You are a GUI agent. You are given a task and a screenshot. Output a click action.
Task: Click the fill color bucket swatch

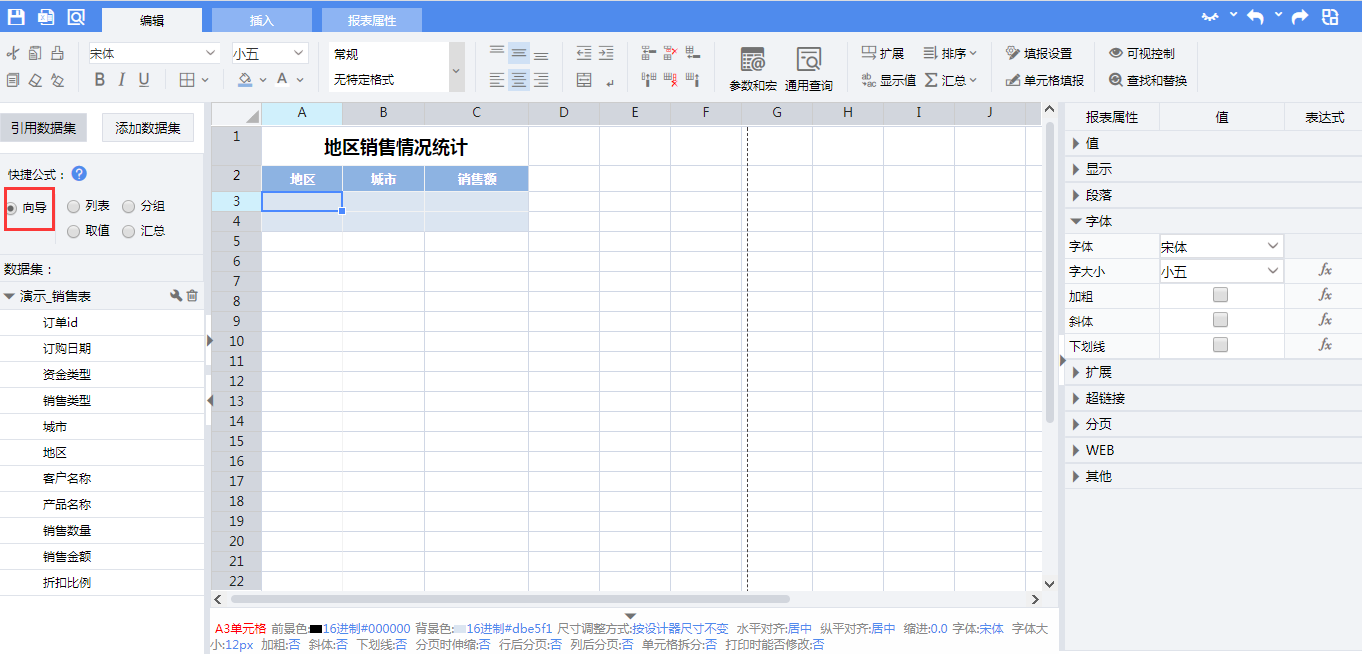click(245, 80)
